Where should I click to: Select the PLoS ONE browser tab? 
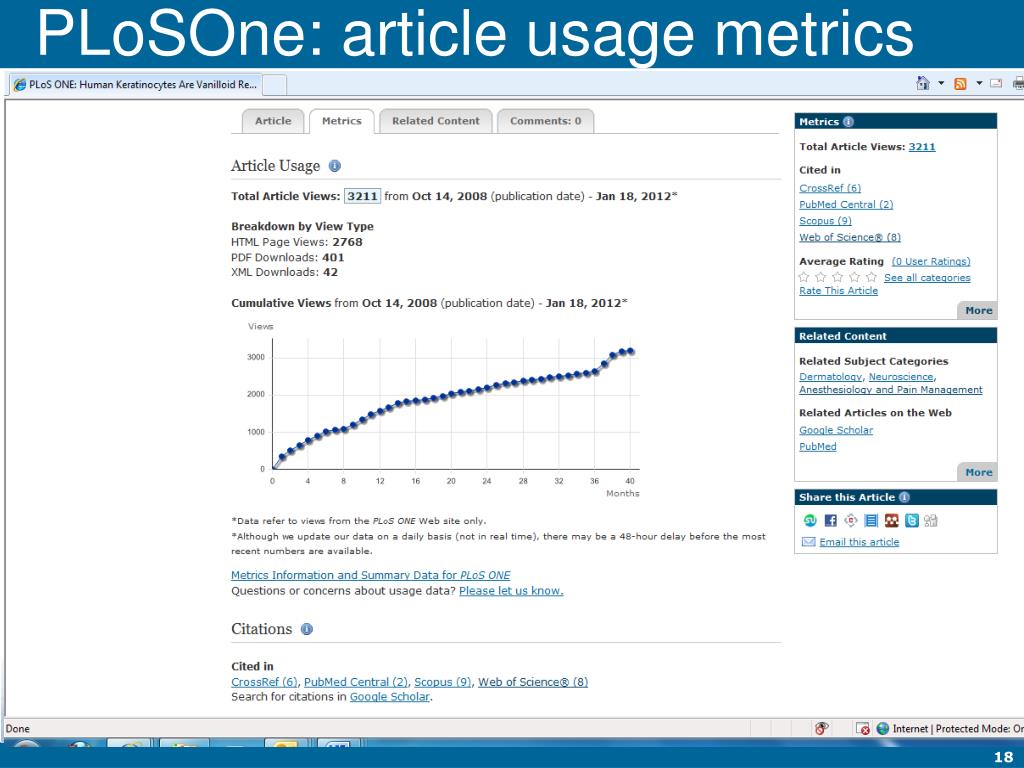136,84
